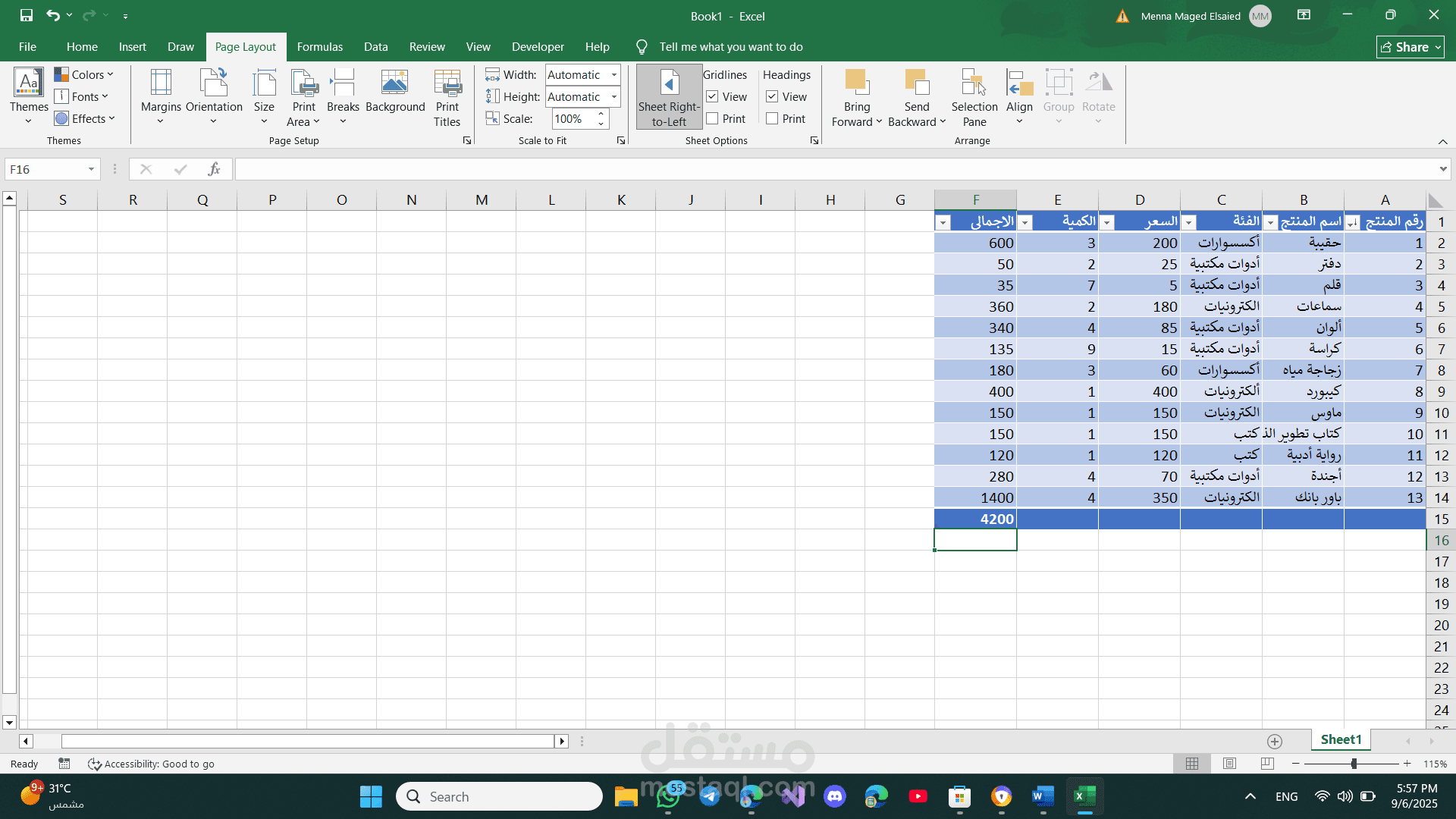Open Sheet Options dialog launcher

pos(814,141)
